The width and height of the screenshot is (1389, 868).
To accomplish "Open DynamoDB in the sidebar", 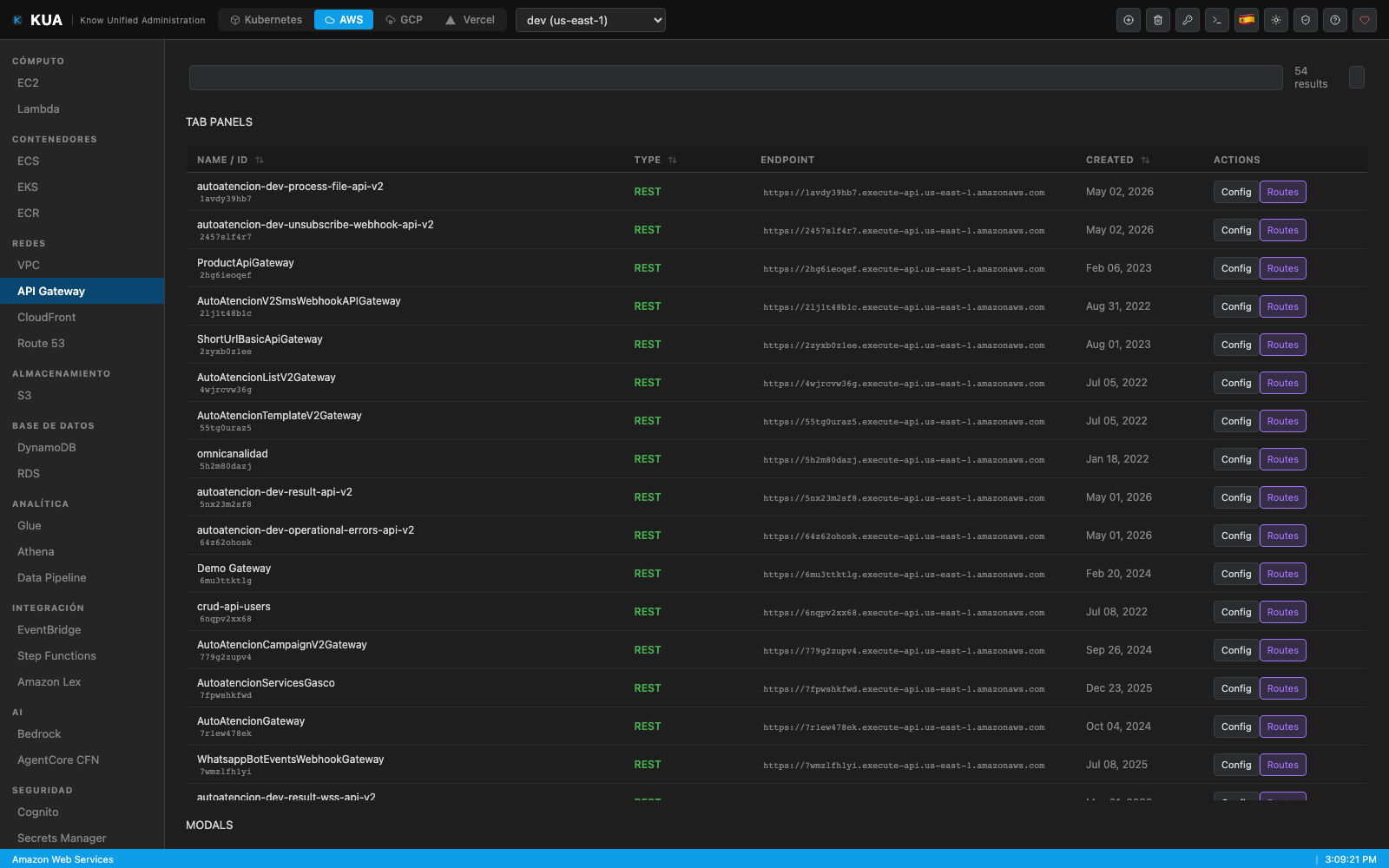I will [x=82, y=448].
